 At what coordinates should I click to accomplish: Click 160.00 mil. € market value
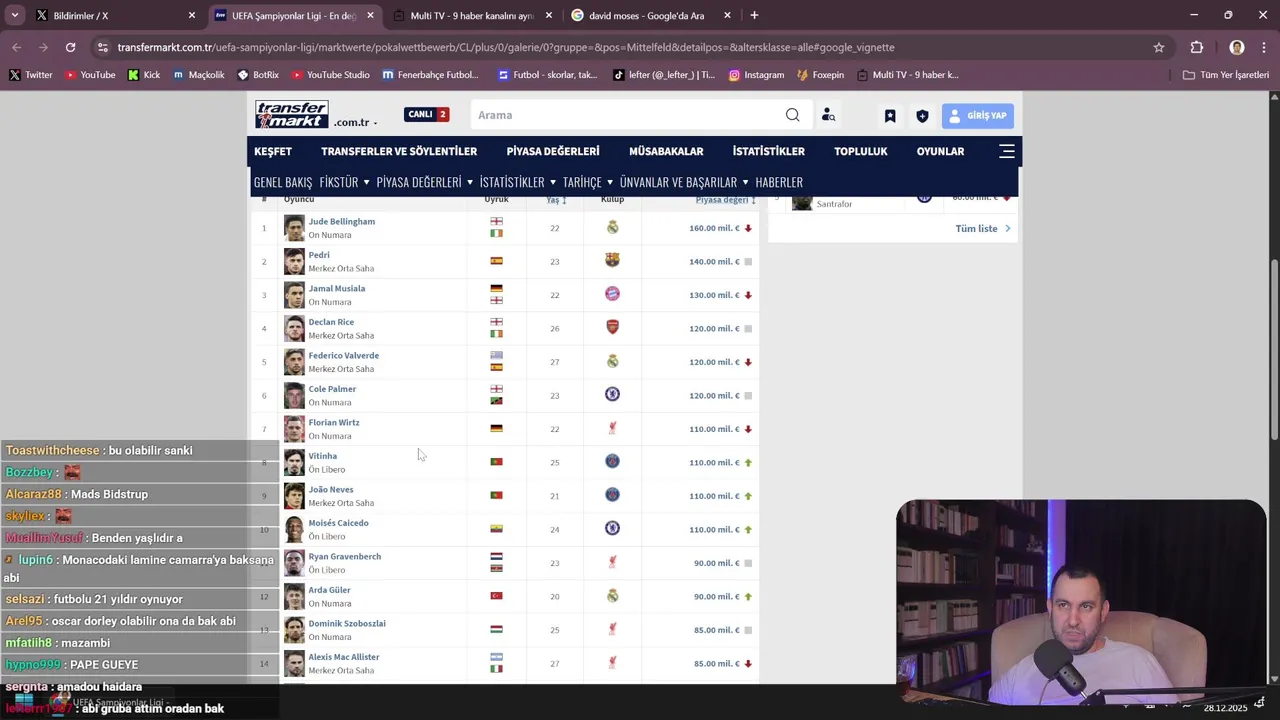714,228
